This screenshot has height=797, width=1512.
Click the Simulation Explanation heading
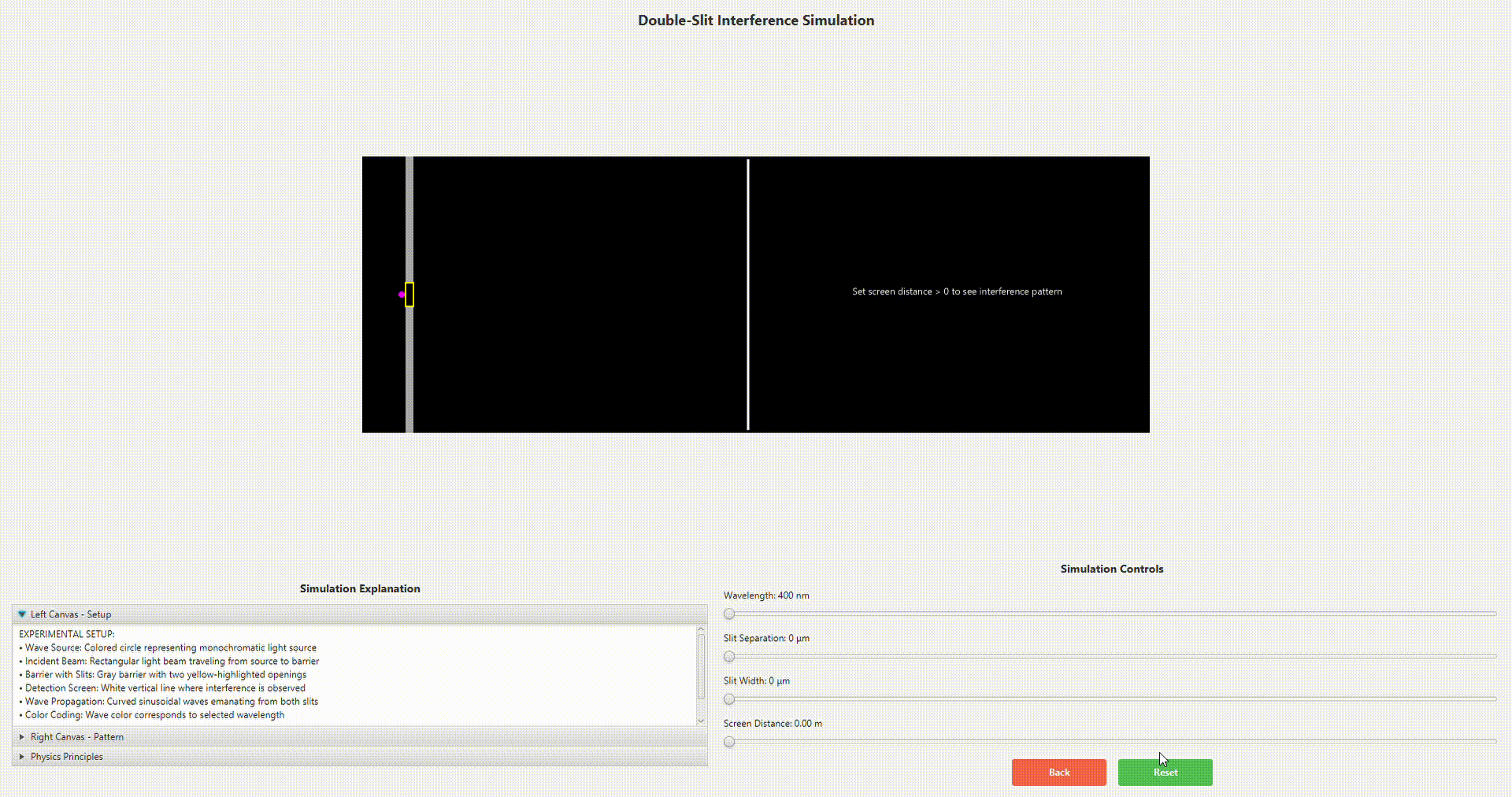pos(360,588)
